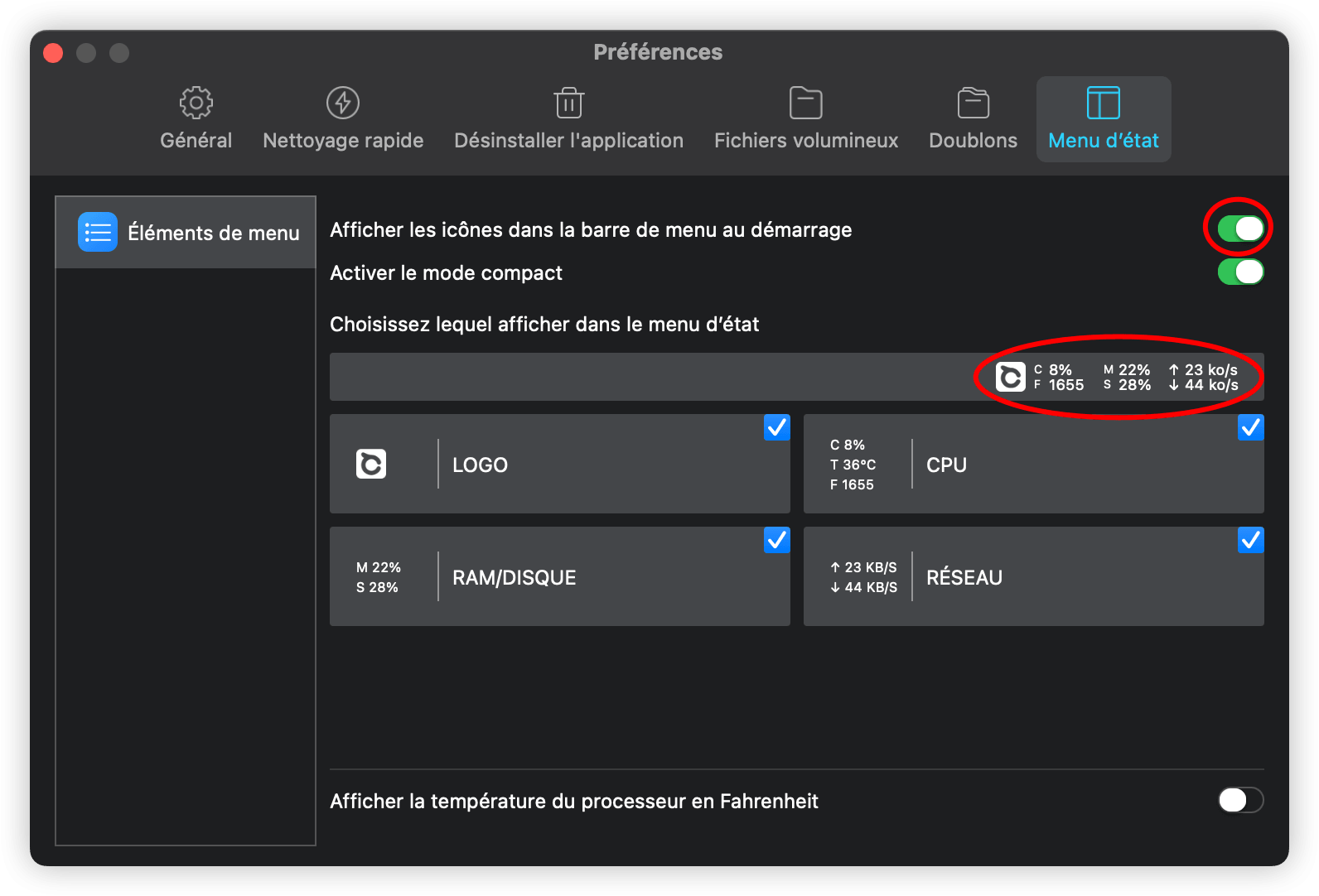Click the 44 KB/S download value
Image resolution: width=1319 pixels, height=896 pixels.
(863, 587)
